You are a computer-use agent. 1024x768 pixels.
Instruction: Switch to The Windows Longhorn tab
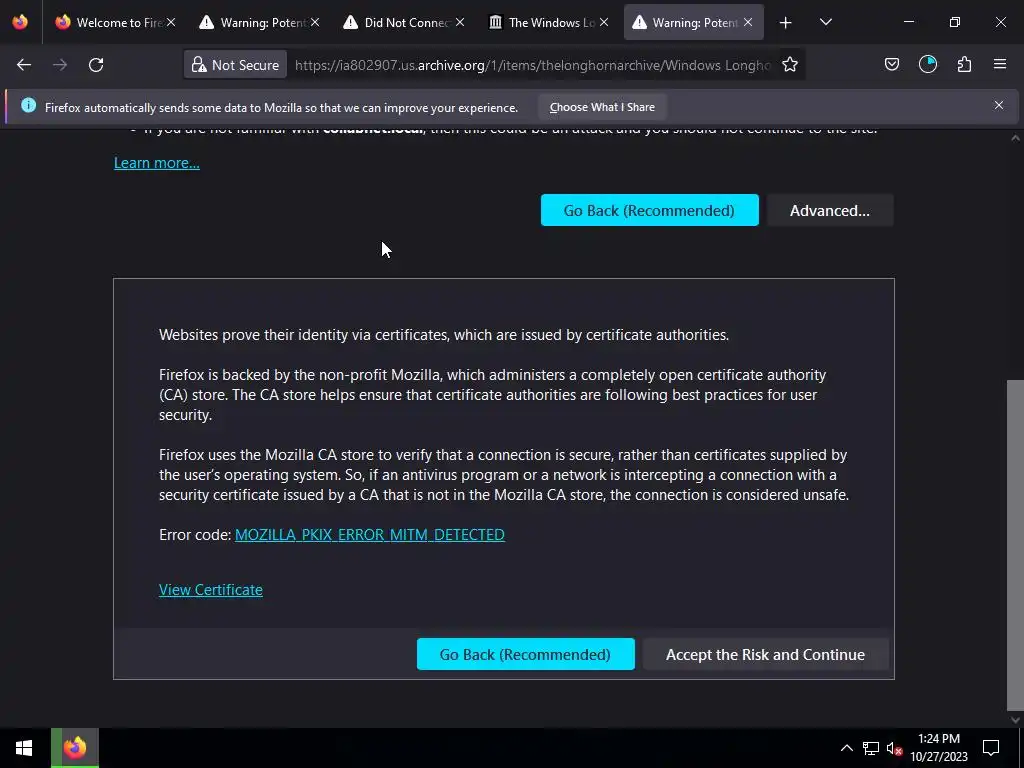coord(548,22)
